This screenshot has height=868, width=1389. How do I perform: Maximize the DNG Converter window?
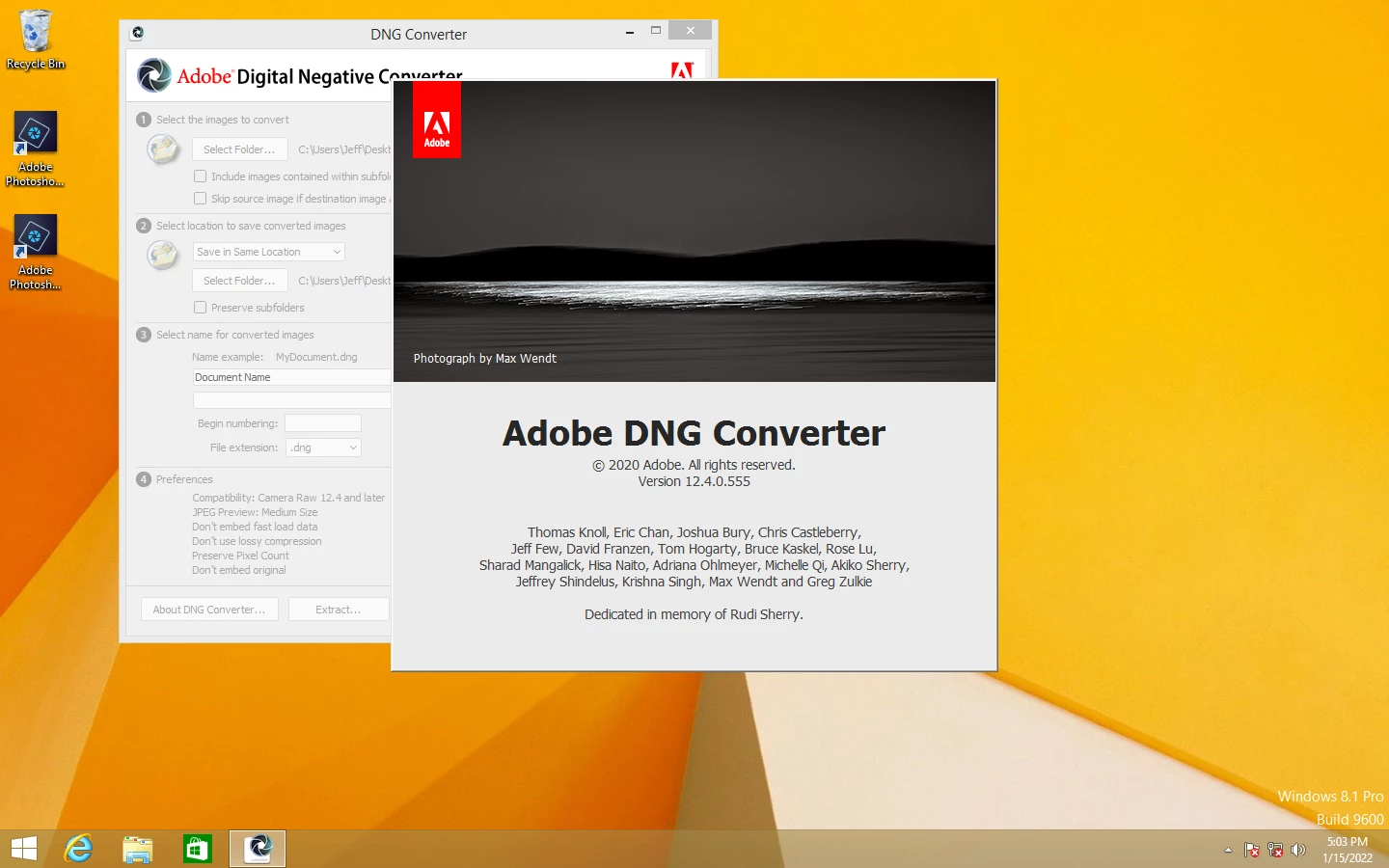(x=656, y=31)
